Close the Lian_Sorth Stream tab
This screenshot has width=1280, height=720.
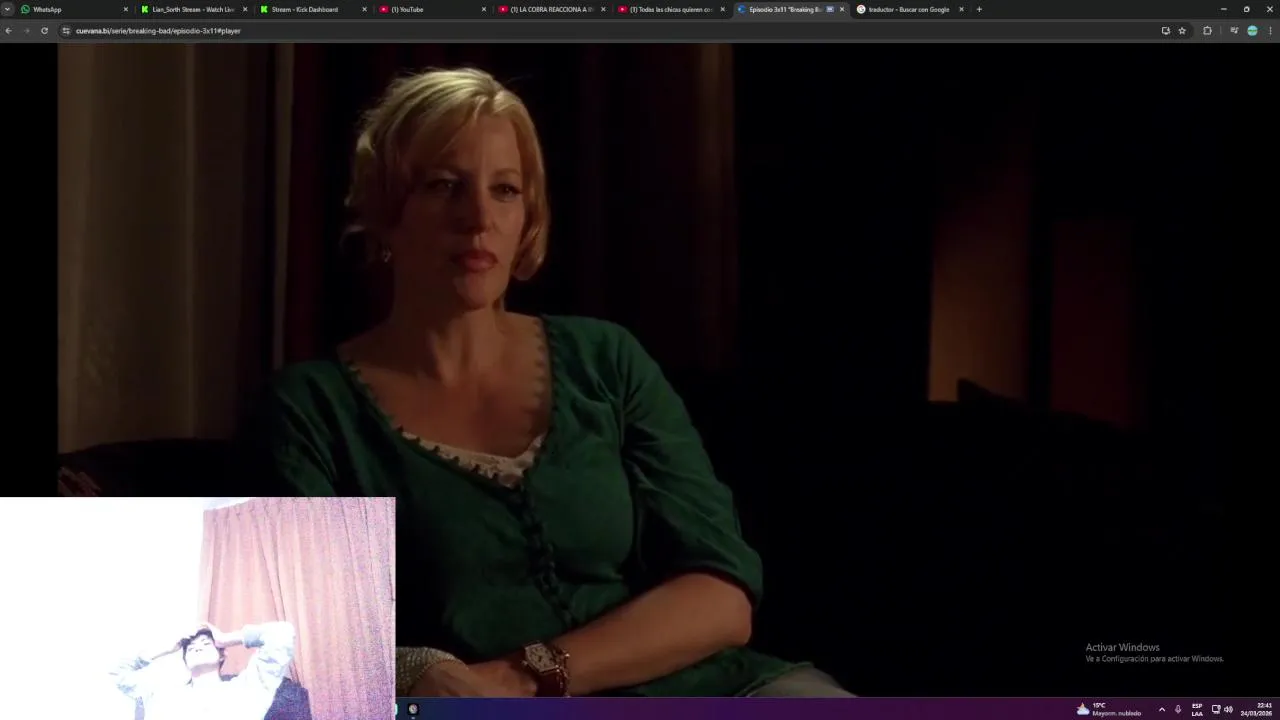[245, 9]
